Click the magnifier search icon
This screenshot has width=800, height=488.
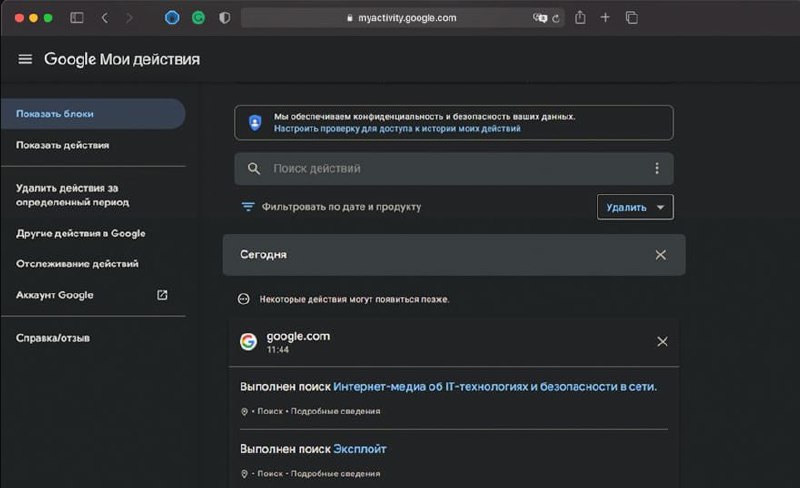click(254, 168)
